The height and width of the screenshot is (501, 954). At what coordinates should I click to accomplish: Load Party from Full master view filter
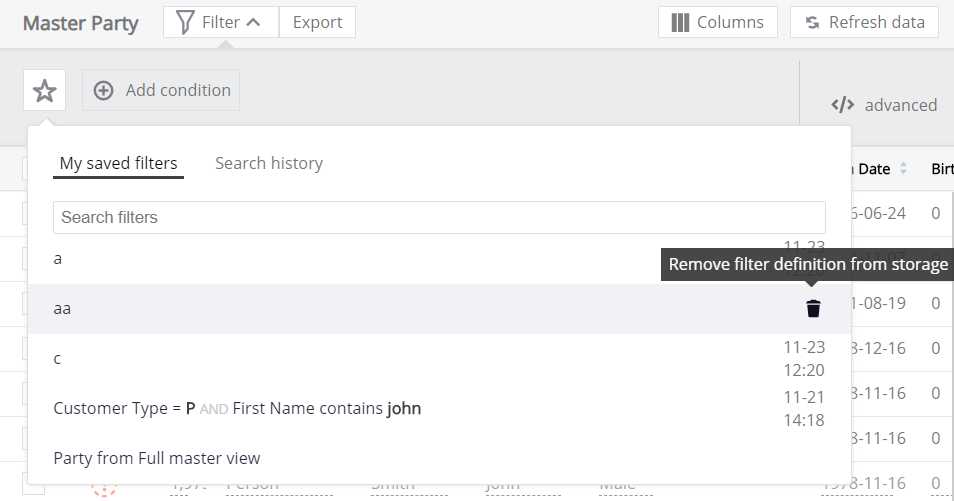point(156,458)
